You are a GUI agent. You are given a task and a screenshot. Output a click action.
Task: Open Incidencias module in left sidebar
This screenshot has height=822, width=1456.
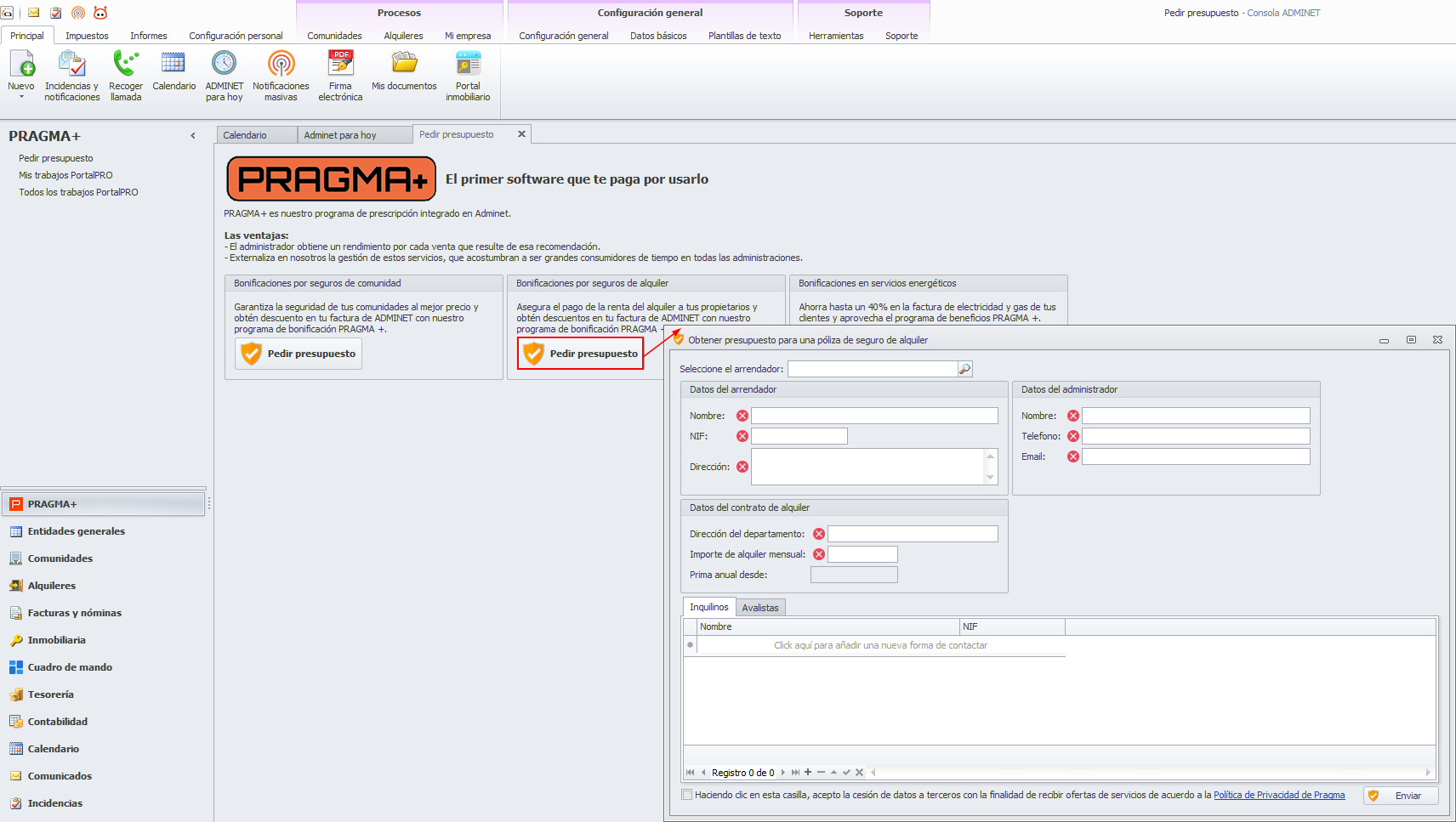tap(103, 803)
